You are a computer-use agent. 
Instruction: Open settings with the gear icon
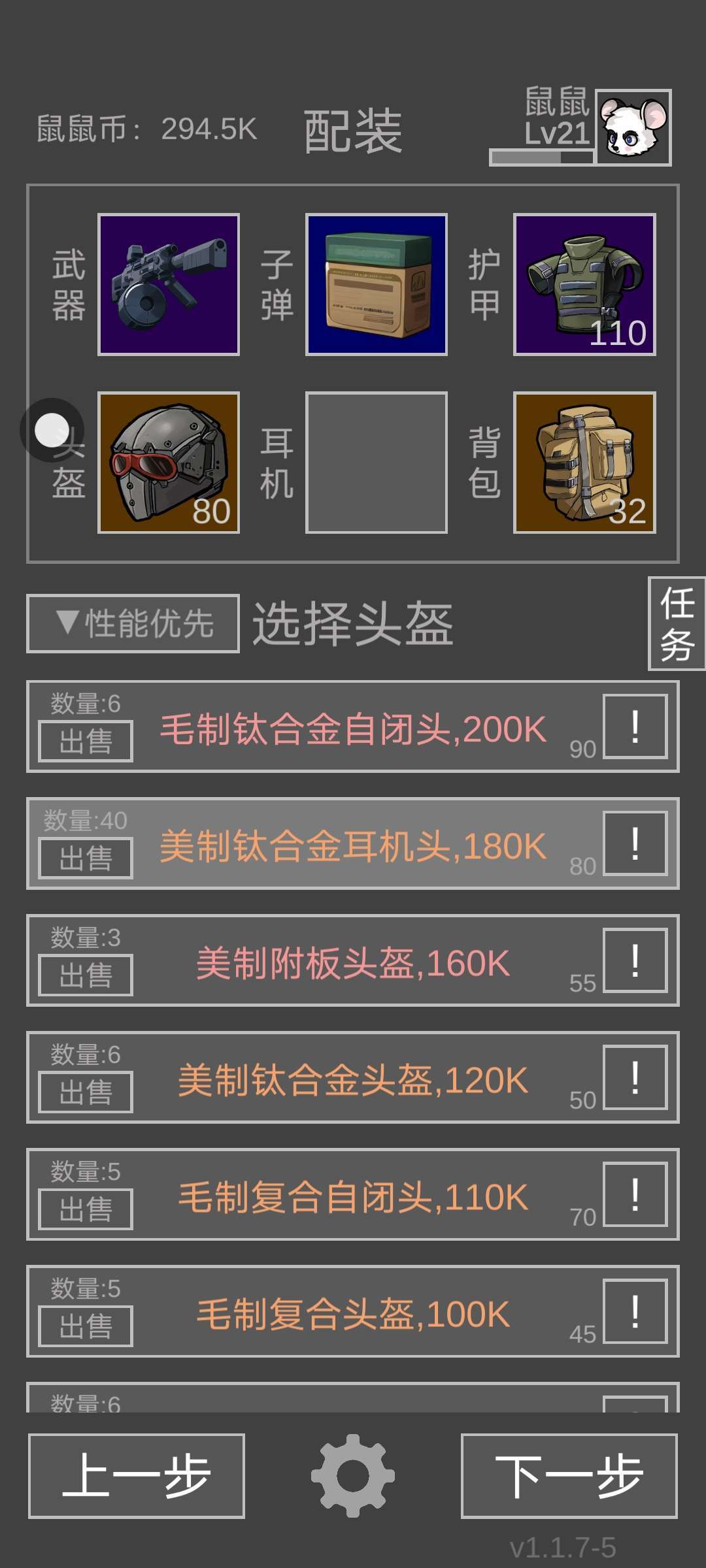coord(353,1475)
